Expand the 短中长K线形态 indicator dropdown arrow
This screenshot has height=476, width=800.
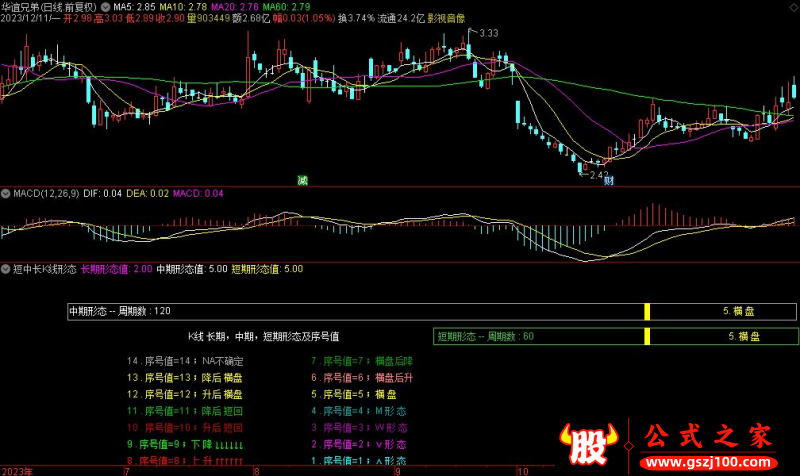pyautogui.click(x=6, y=269)
